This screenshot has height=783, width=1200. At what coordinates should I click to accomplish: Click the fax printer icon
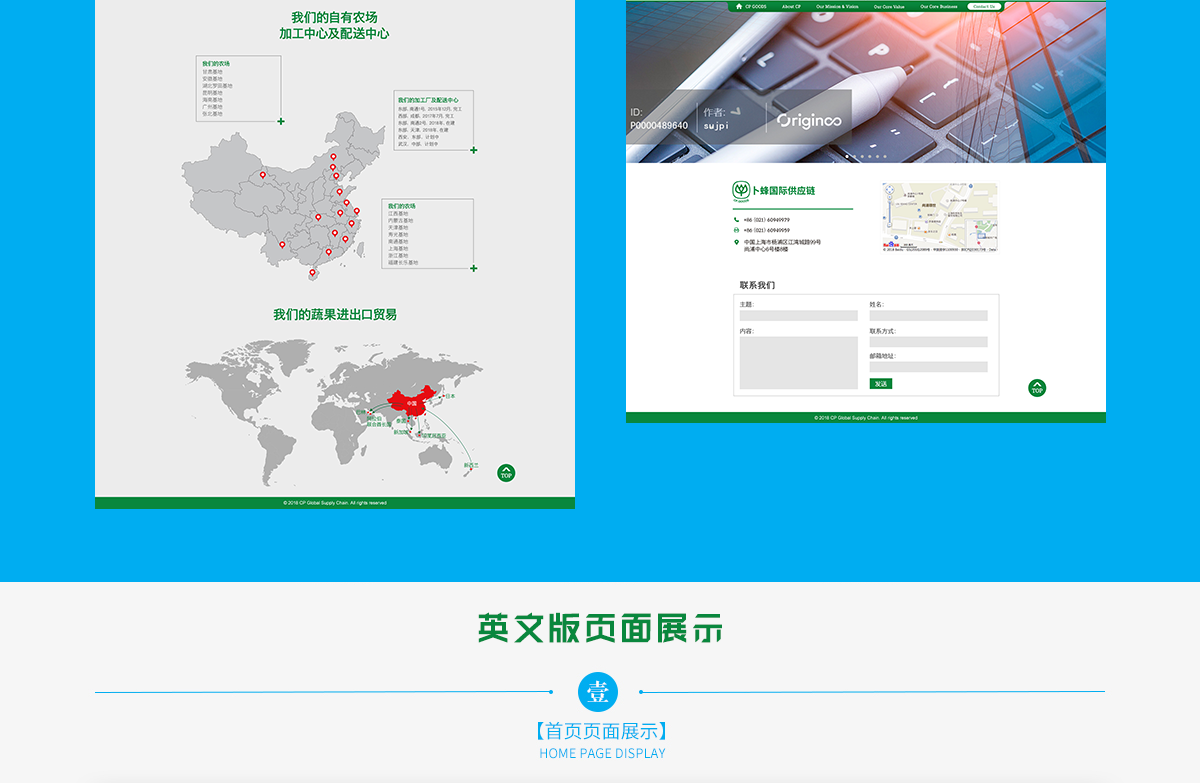pos(737,230)
